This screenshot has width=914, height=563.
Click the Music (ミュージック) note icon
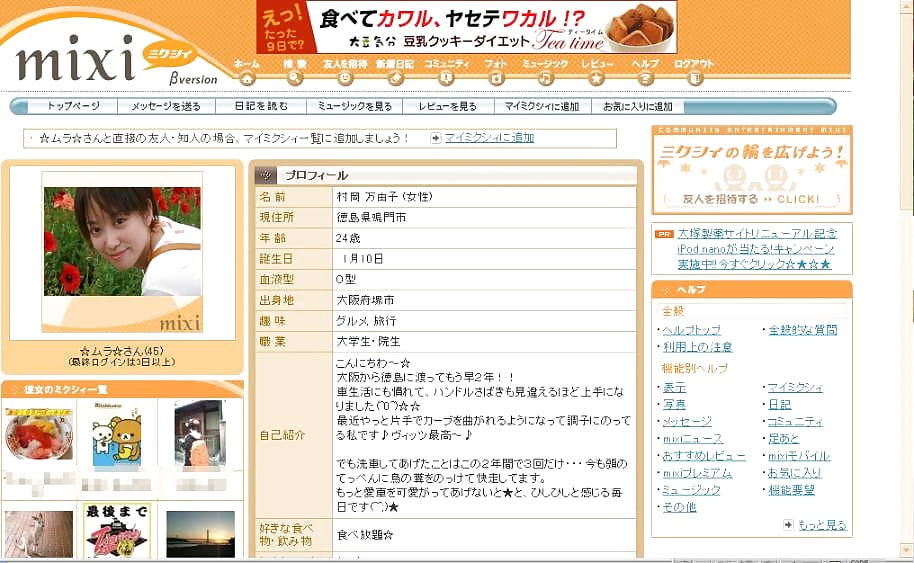tap(545, 78)
